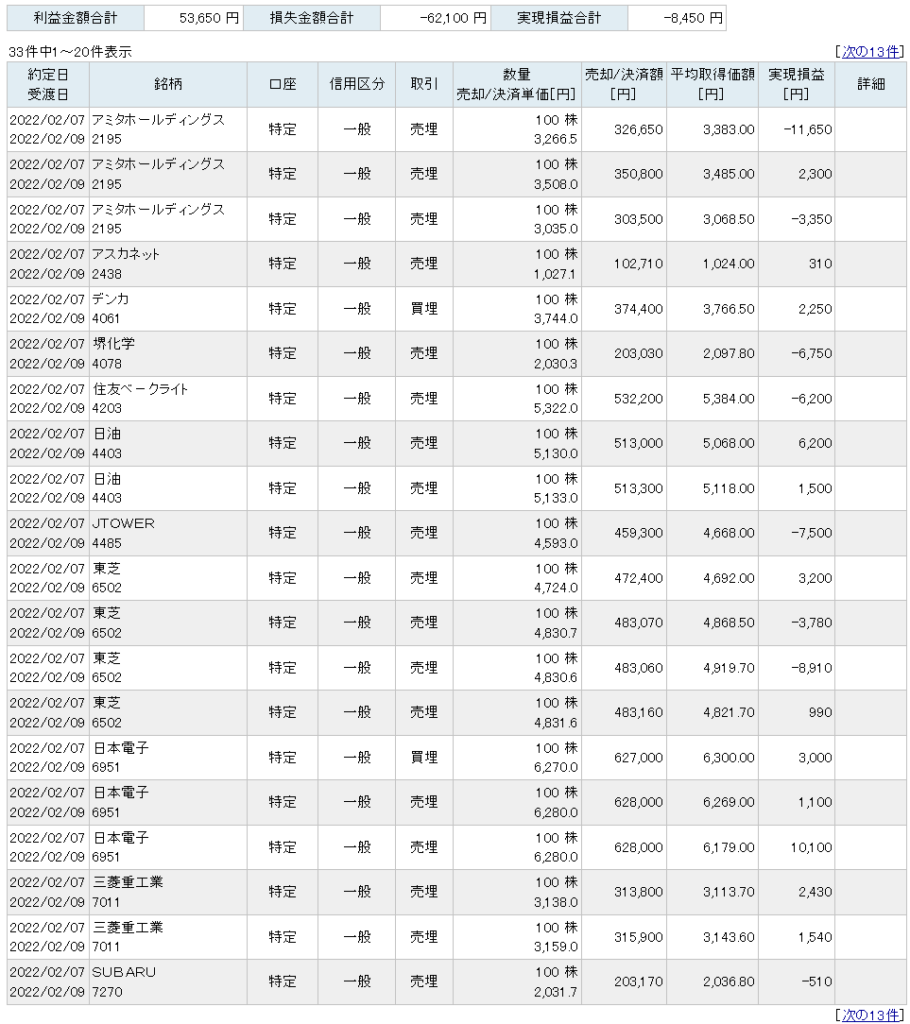Click the 627,000 settlement amount
Image resolution: width=910 pixels, height=1024 pixels.
tap(638, 758)
